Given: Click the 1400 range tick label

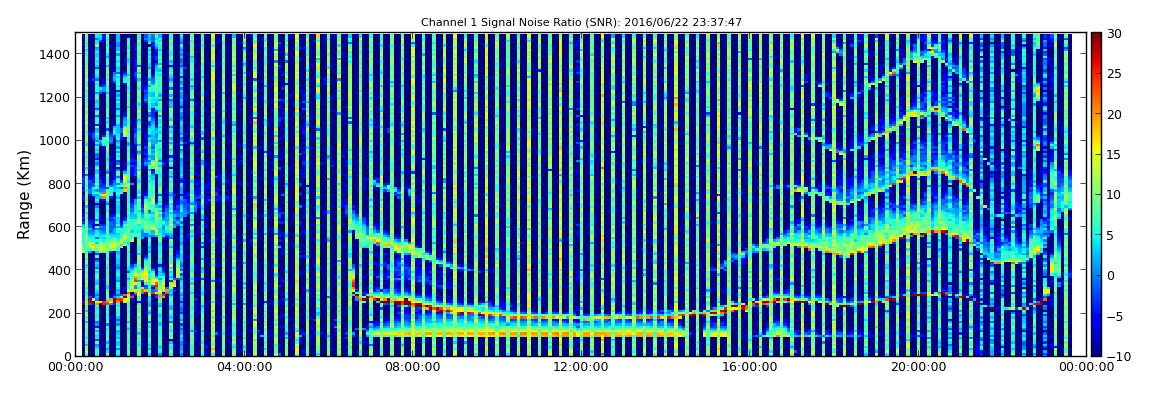Looking at the screenshot, I should pyautogui.click(x=56, y=54).
